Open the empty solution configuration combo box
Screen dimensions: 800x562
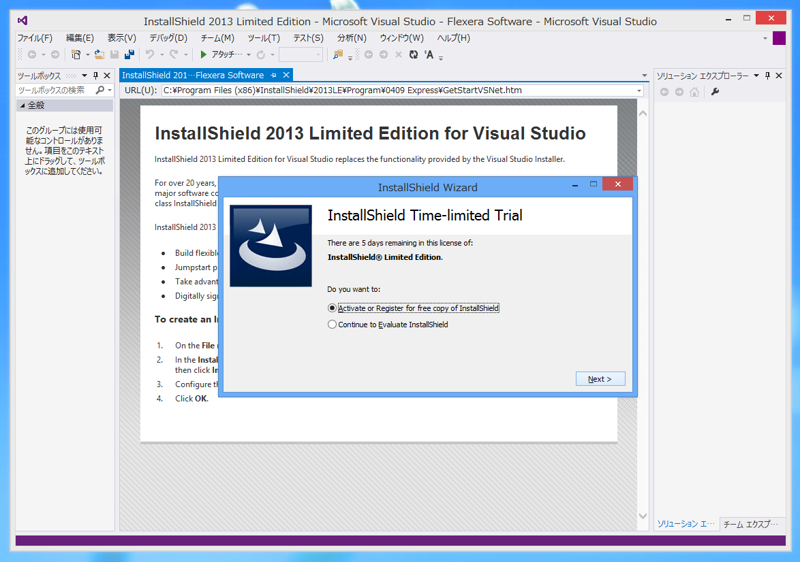[301, 55]
